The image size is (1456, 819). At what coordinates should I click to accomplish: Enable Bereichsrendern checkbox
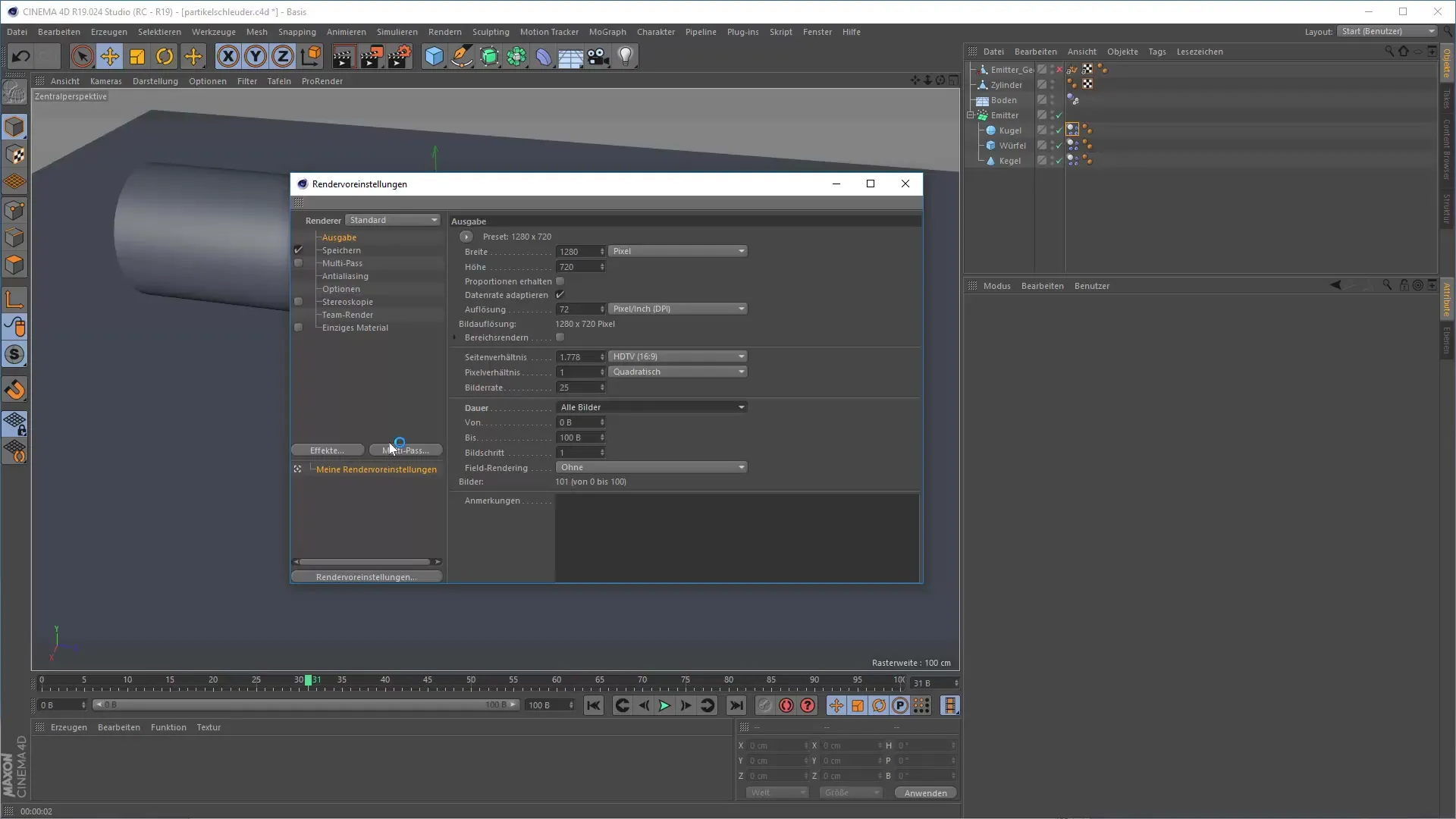[560, 337]
